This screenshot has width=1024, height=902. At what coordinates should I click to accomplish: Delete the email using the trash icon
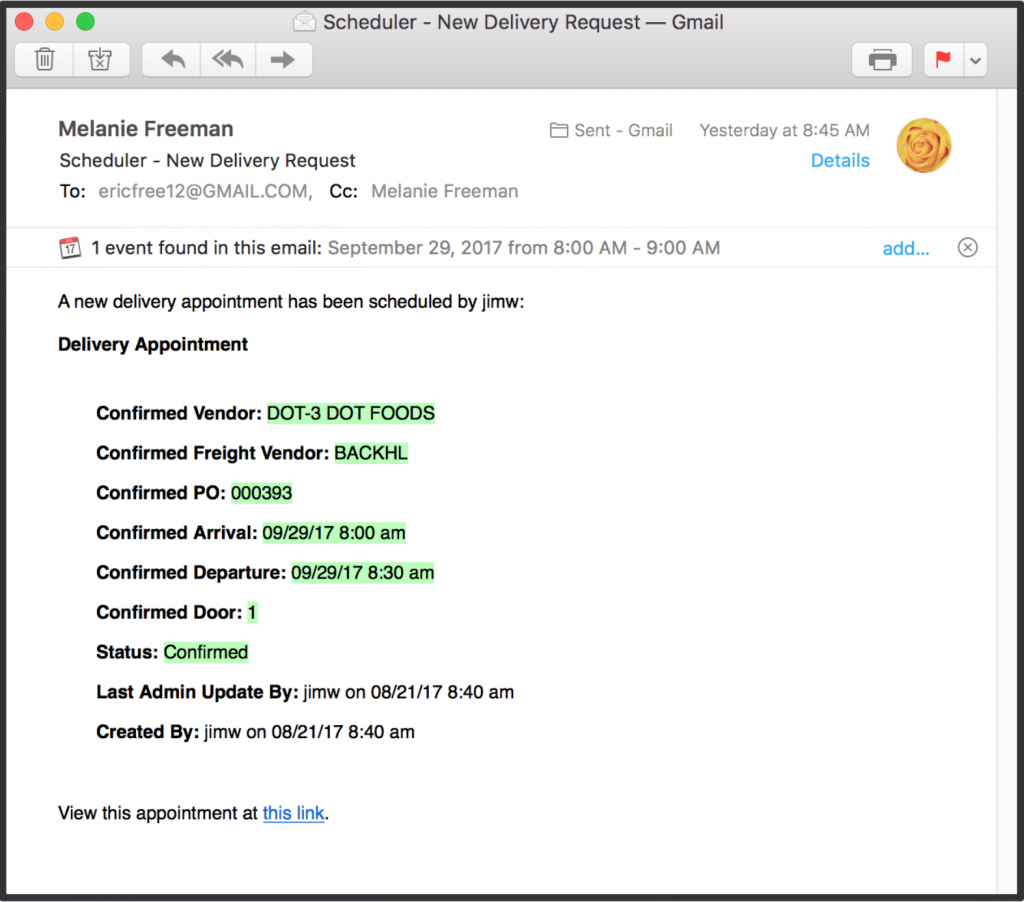tap(44, 60)
